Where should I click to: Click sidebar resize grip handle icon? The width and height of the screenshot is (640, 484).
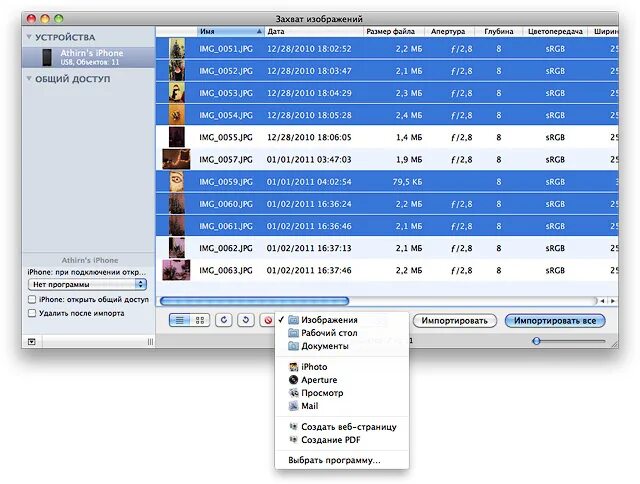pos(151,342)
